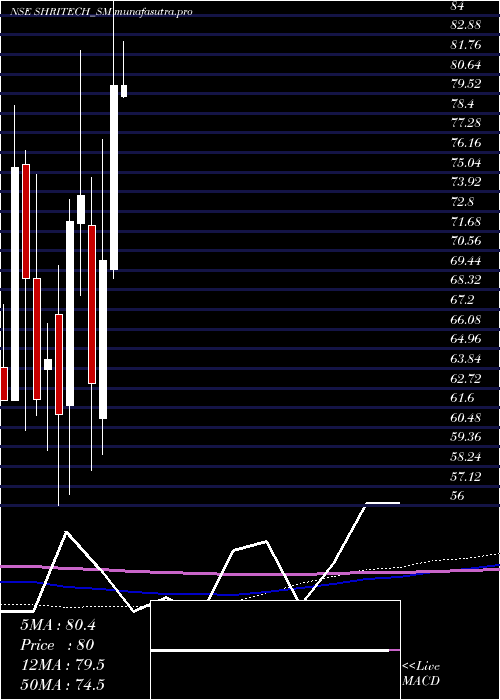Click the 68.32 price axis label

466,280
